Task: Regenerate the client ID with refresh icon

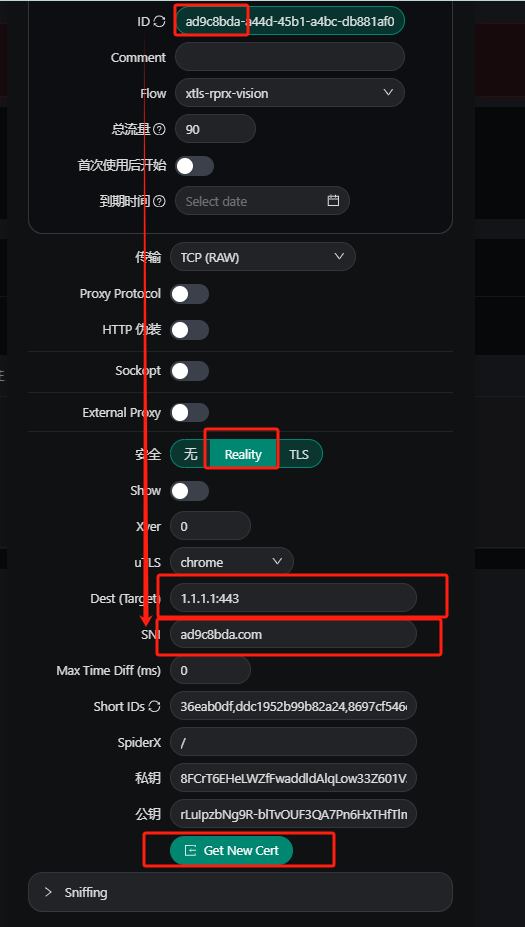Action: [159, 22]
